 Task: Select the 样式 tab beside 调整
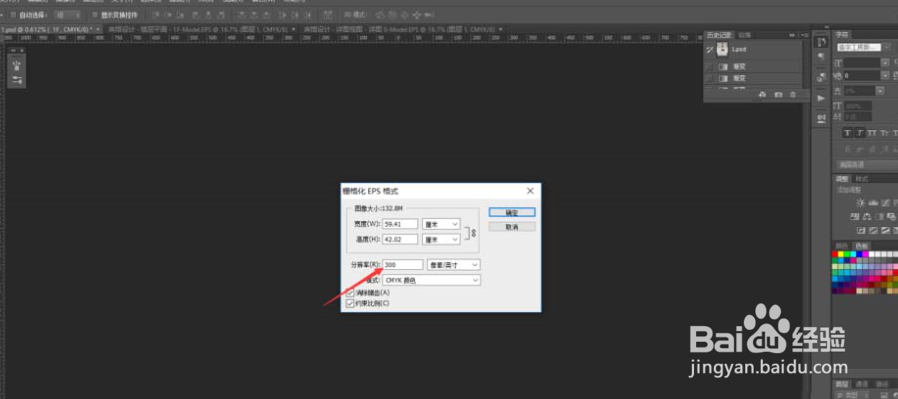pyautogui.click(x=861, y=179)
